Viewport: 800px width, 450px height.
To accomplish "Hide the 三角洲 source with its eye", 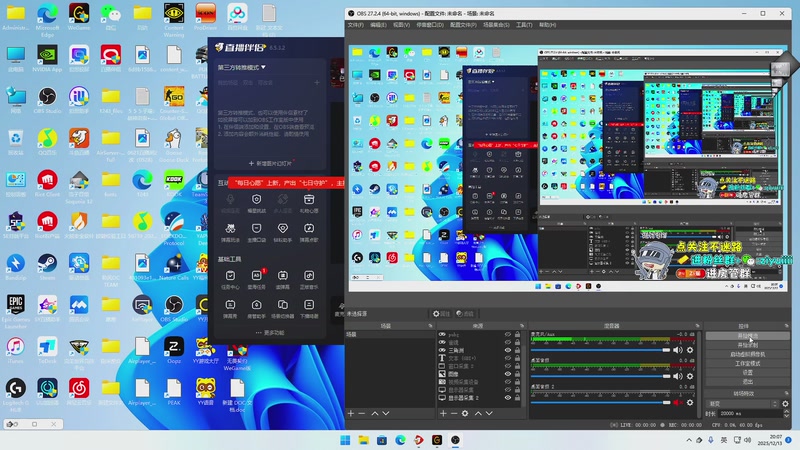I will pyautogui.click(x=508, y=351).
